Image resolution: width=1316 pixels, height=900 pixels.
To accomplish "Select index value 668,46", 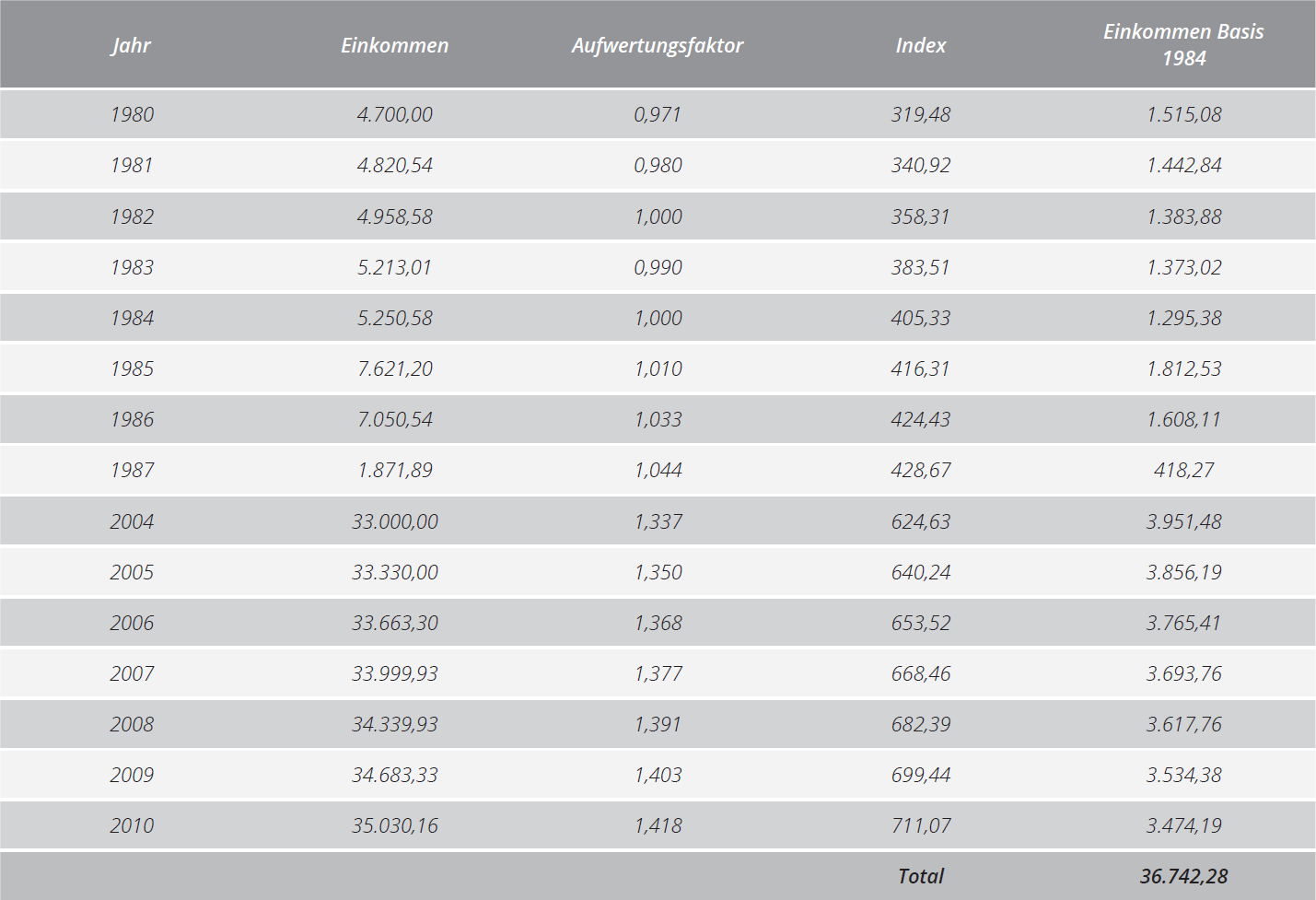I will point(921,673).
